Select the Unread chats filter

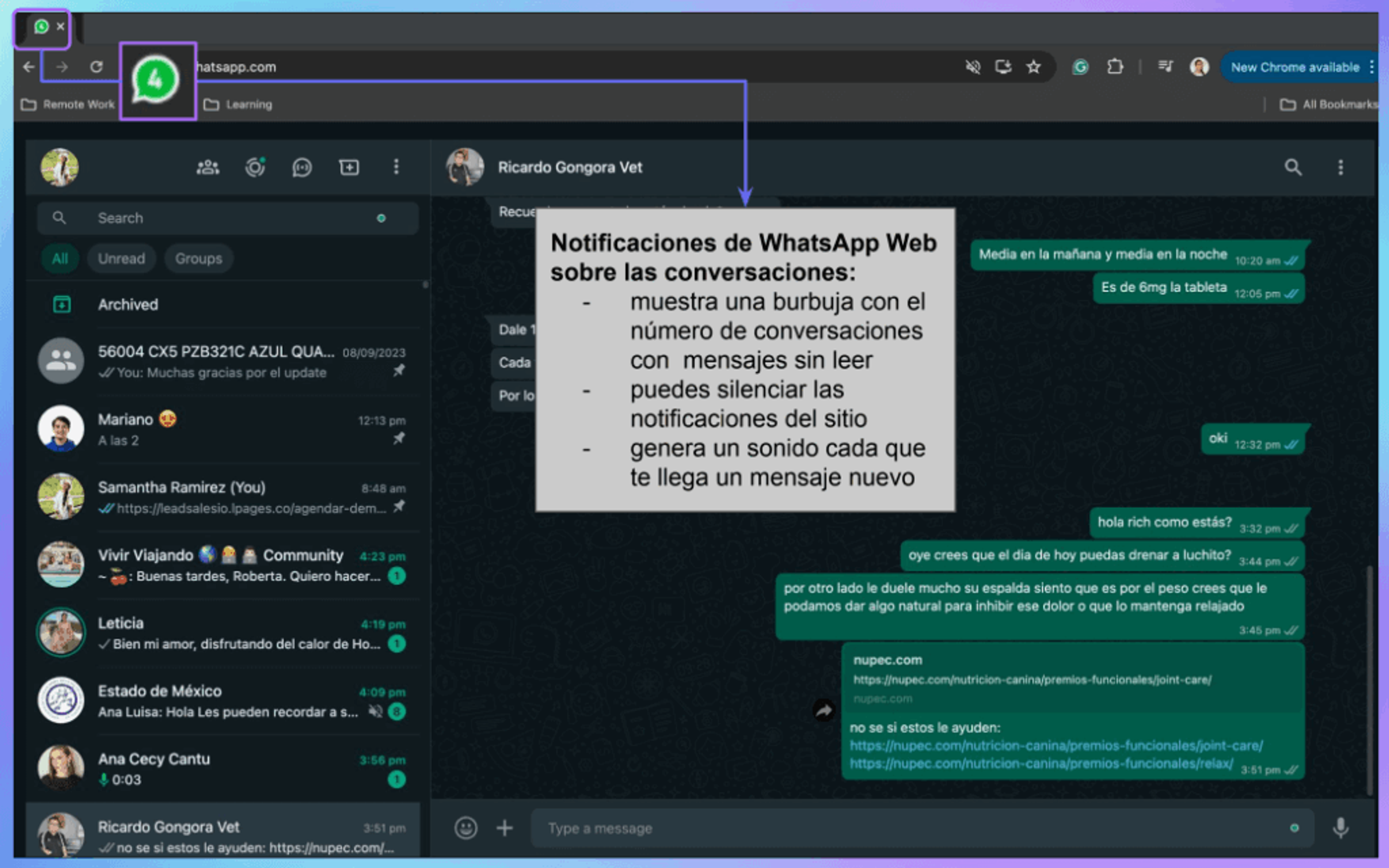tap(121, 258)
